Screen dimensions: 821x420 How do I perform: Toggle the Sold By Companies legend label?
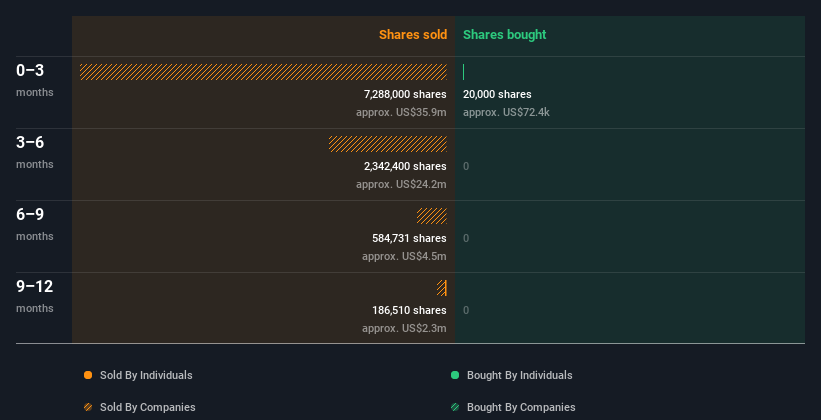point(148,407)
